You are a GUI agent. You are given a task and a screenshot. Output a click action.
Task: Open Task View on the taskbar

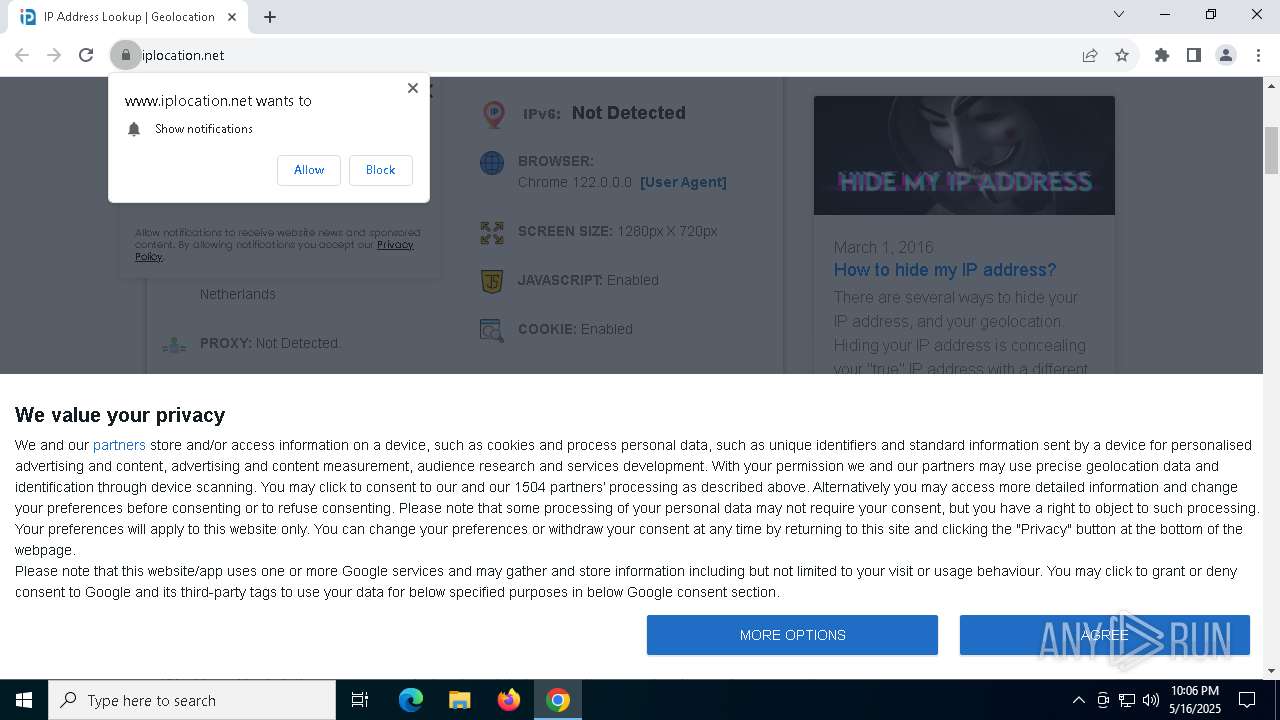pos(360,700)
